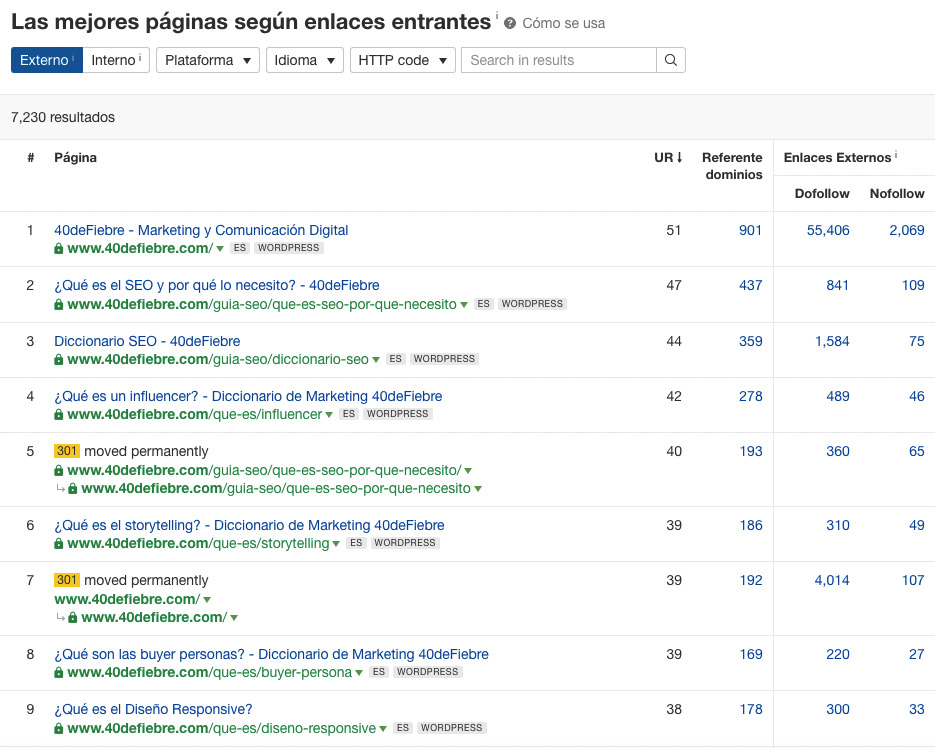The width and height of the screenshot is (935, 748).
Task: View 55,406 dofollow links
Action: pos(828,230)
